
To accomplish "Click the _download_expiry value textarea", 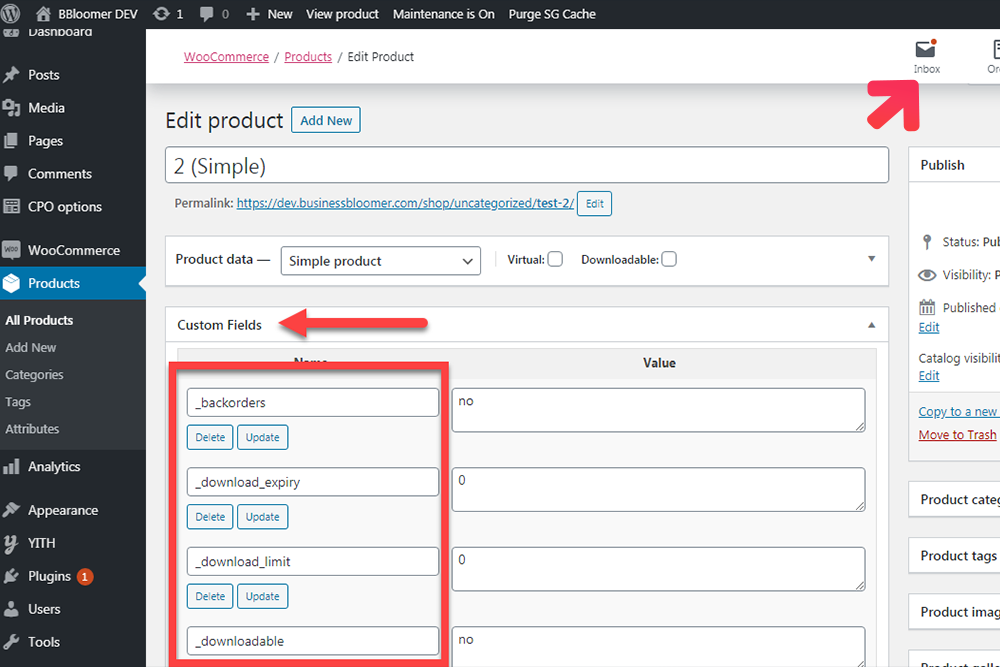I will [658, 490].
